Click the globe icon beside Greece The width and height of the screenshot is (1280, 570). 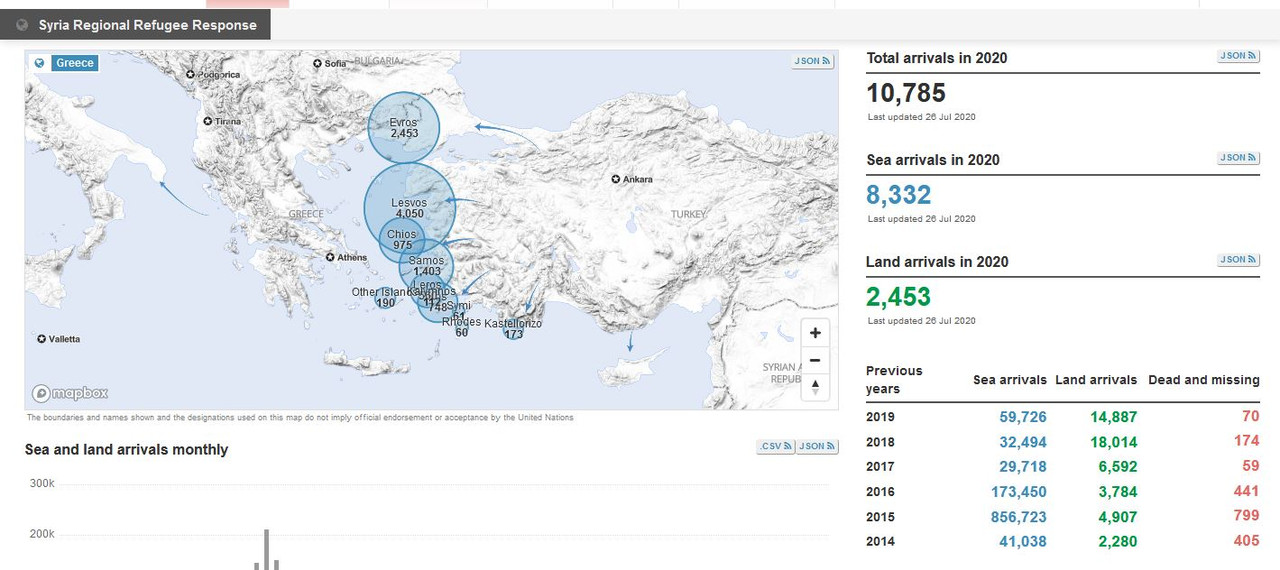pos(40,63)
